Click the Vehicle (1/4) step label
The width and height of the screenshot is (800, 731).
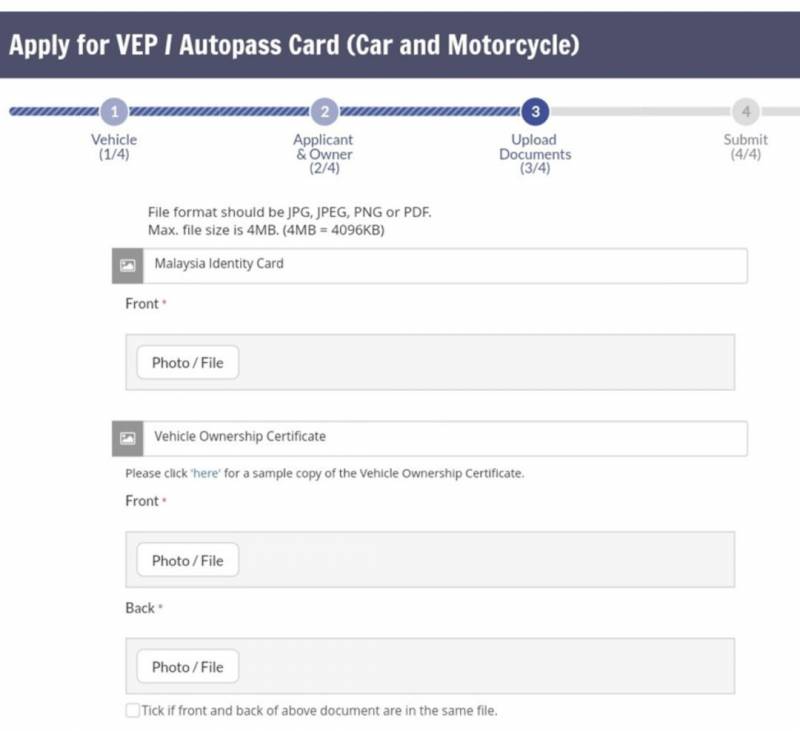[114, 147]
